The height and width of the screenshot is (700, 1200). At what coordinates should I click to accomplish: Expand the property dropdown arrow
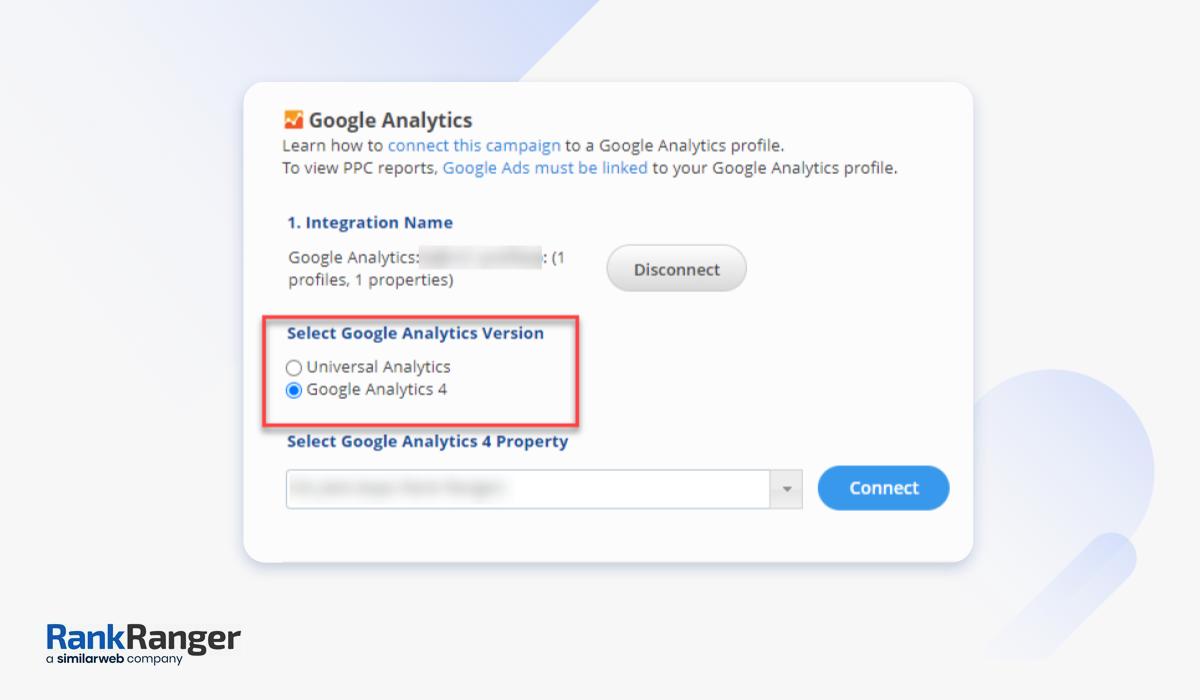coord(786,489)
